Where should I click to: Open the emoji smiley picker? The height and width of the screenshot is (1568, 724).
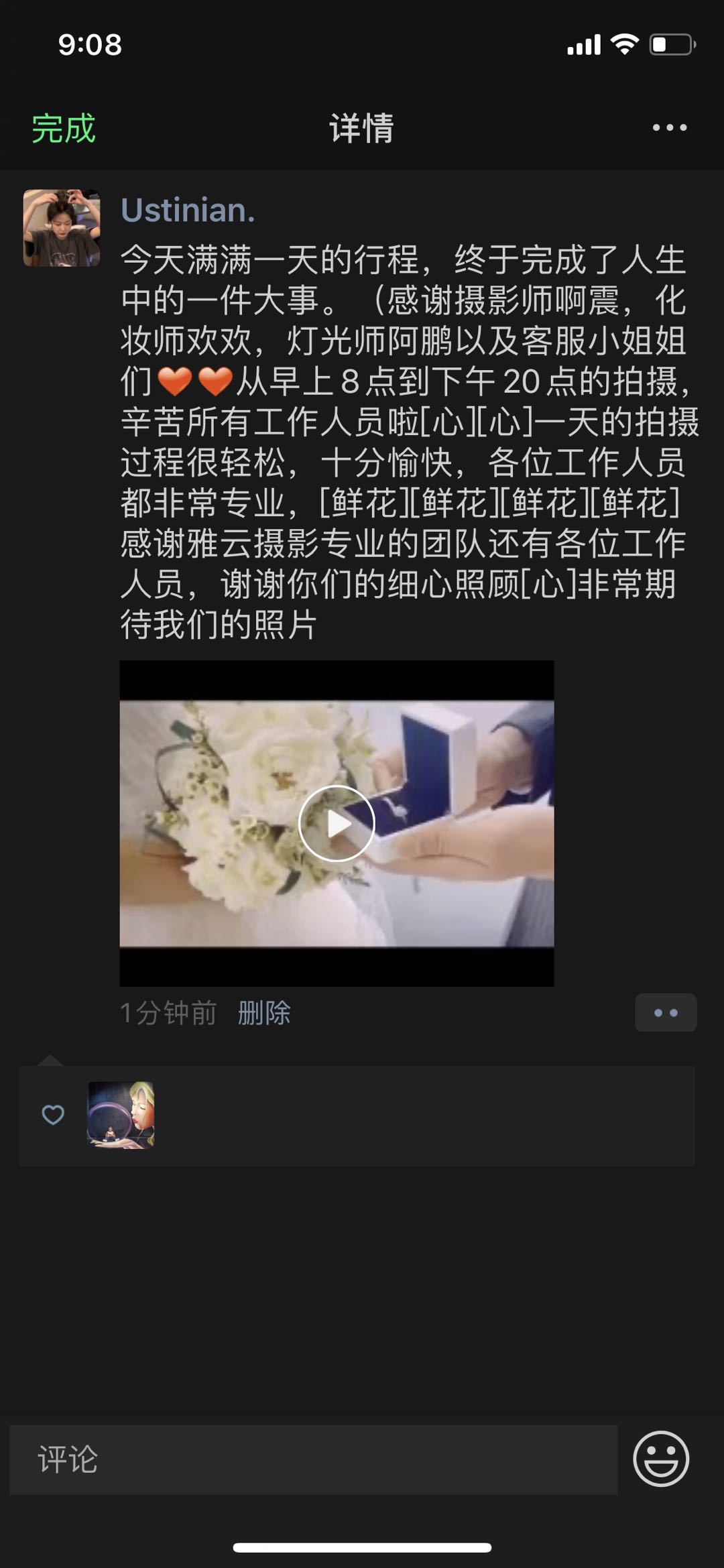(661, 1459)
